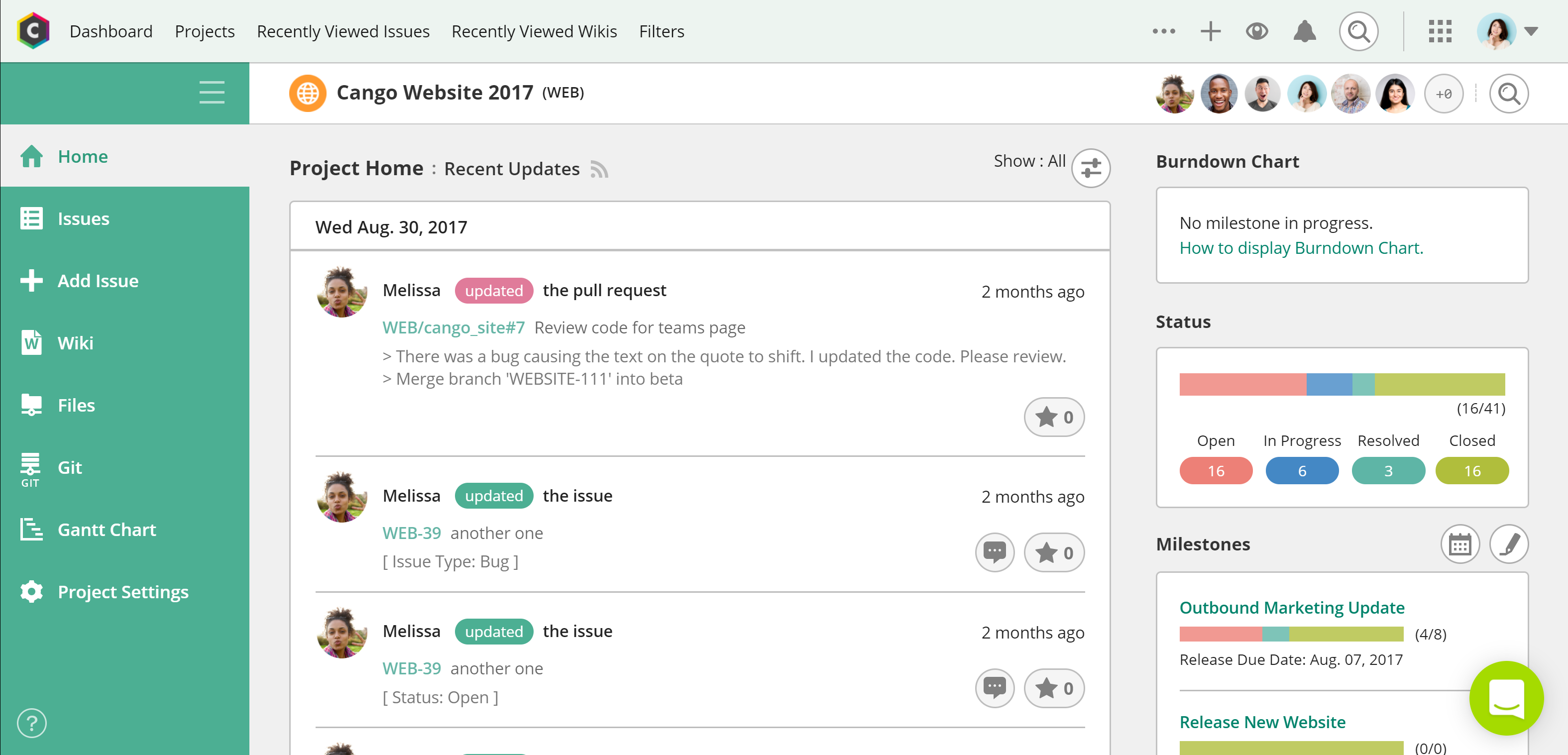Open the three dots more menu
This screenshot has width=1568, height=755.
click(x=1163, y=31)
